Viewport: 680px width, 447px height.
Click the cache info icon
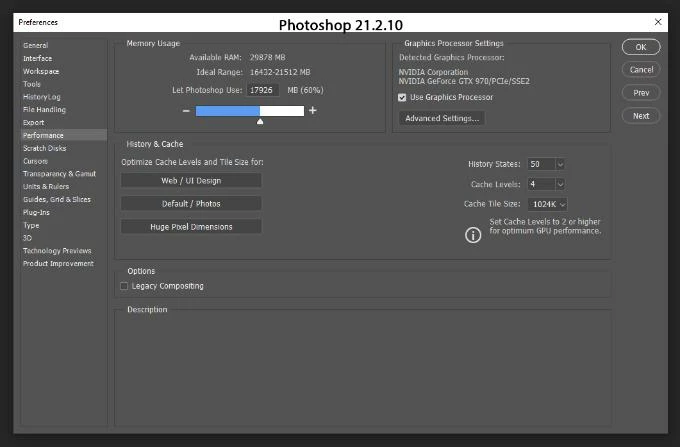[473, 235]
